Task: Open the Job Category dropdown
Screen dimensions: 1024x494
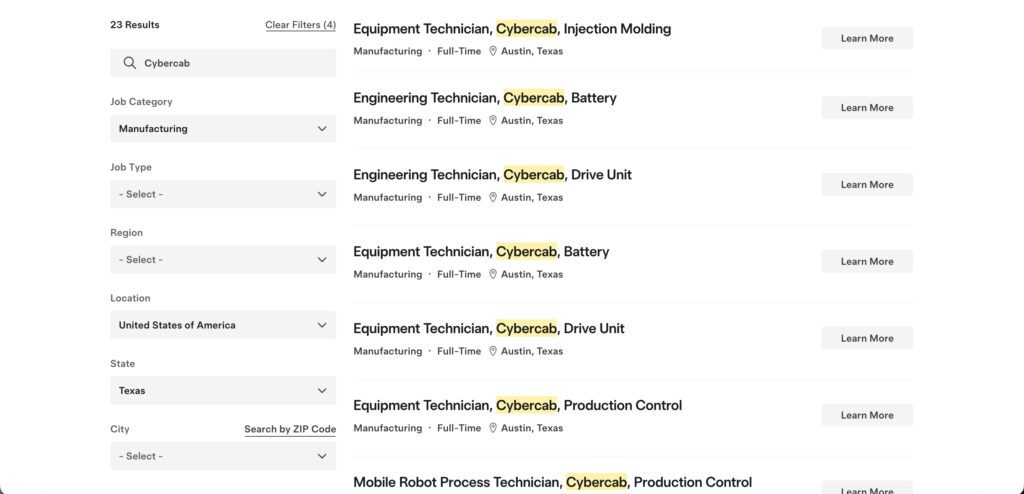Action: (222, 129)
